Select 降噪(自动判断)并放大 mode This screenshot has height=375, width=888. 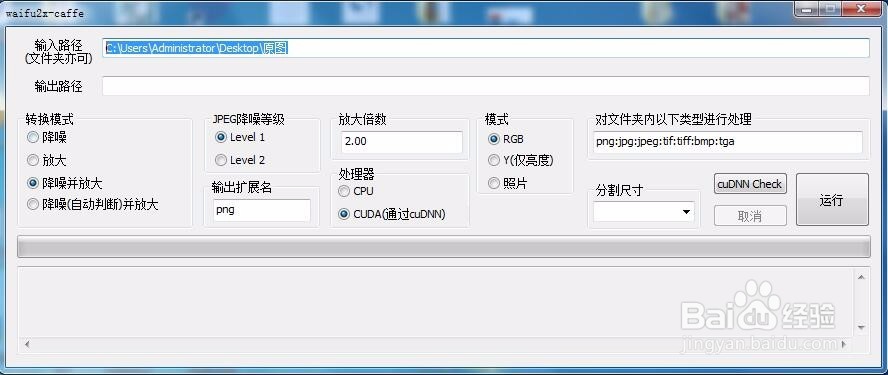(93, 204)
